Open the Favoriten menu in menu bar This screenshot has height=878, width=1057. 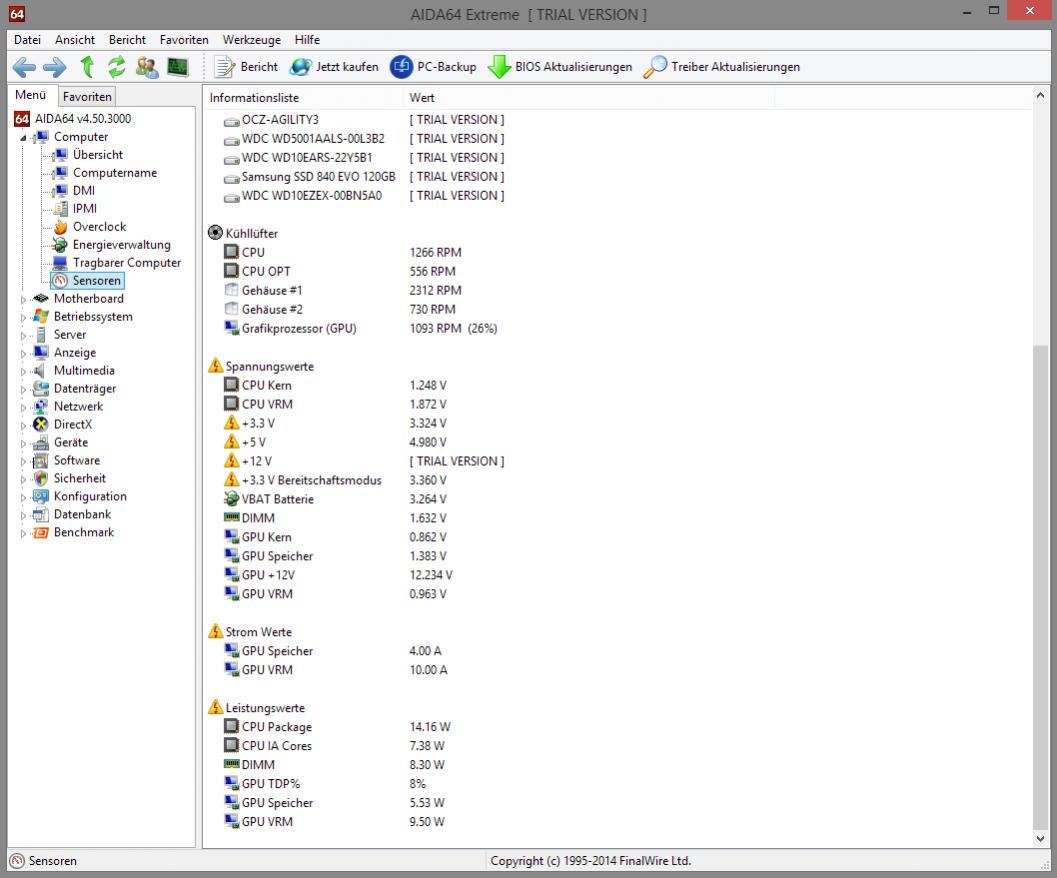click(x=184, y=40)
